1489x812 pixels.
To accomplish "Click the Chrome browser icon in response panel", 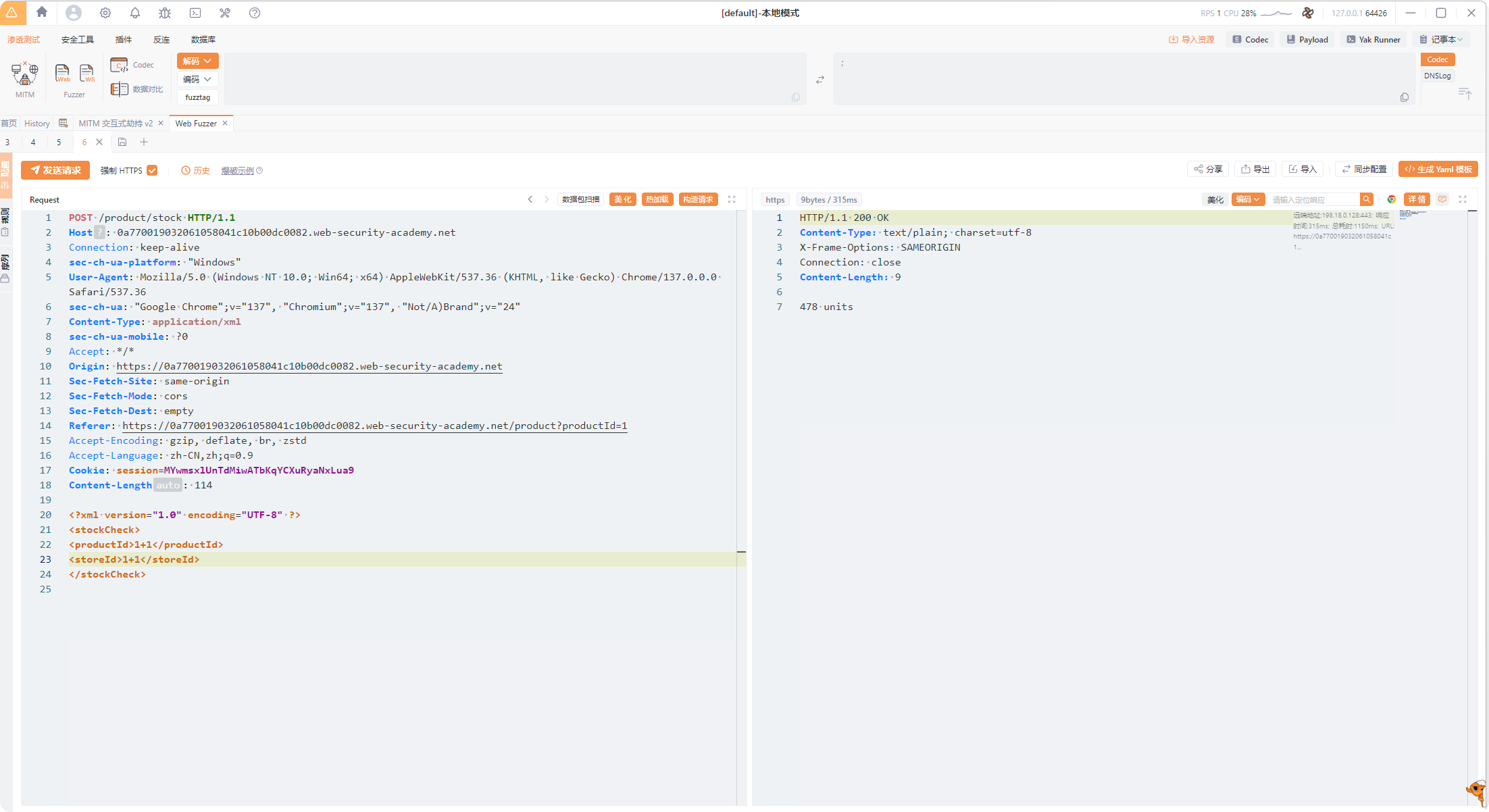I will pos(1391,199).
